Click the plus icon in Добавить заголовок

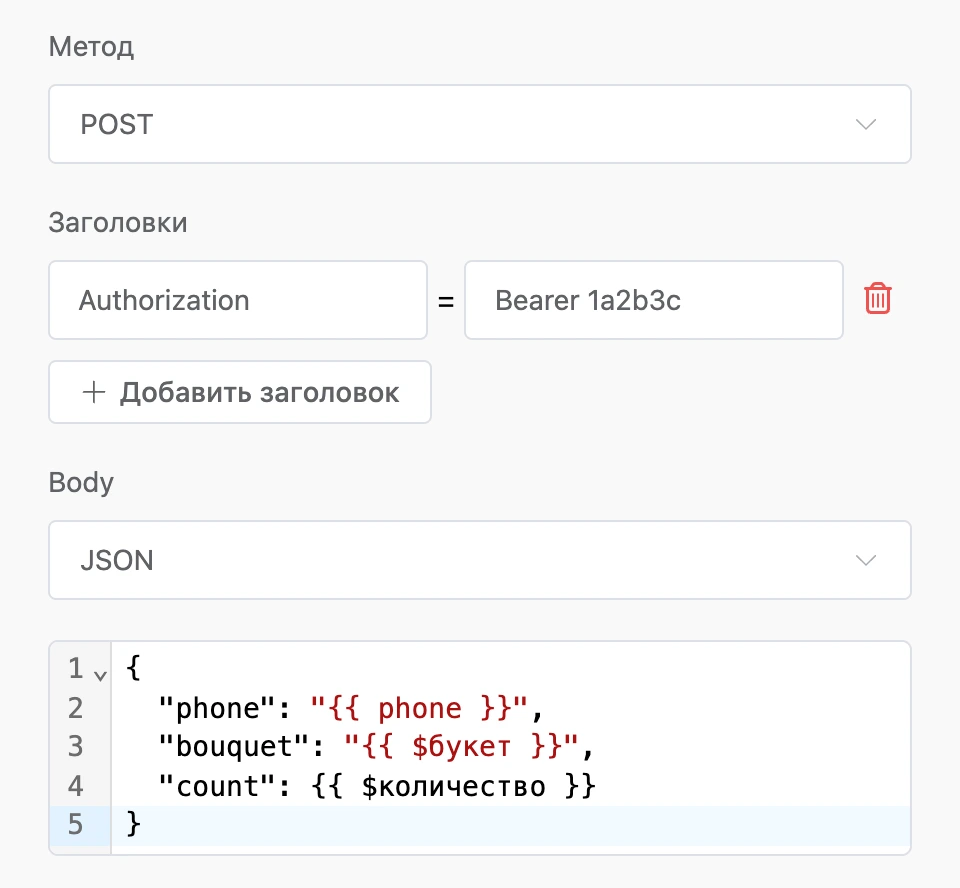(x=94, y=392)
